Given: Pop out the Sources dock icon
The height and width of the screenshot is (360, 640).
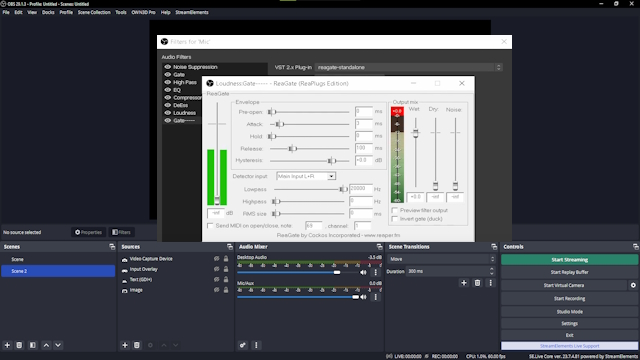Looking at the screenshot, I should [x=230, y=247].
